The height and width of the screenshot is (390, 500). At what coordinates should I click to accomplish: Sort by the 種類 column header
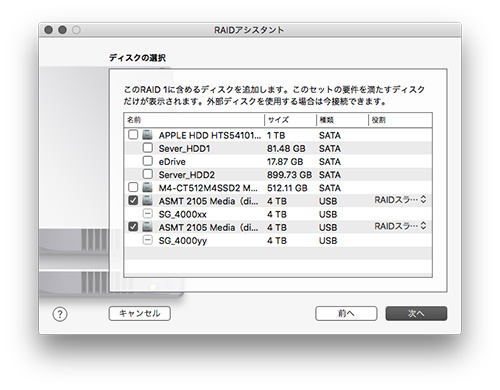point(342,120)
